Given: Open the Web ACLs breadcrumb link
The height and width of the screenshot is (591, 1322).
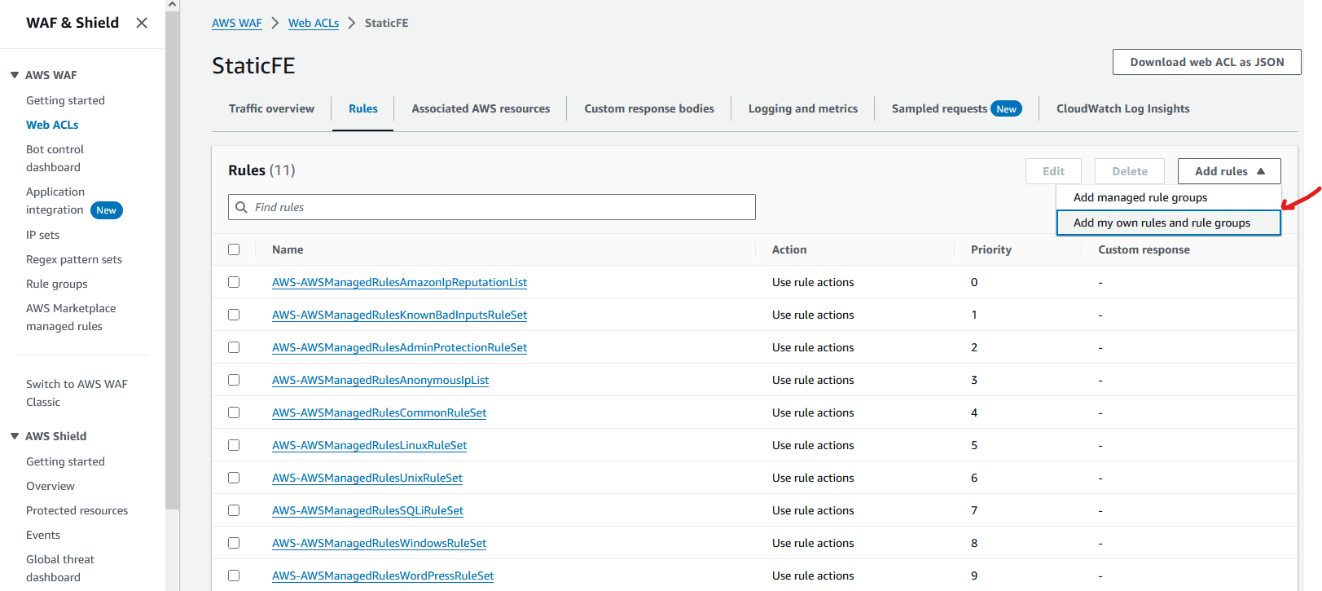Looking at the screenshot, I should 313,23.
